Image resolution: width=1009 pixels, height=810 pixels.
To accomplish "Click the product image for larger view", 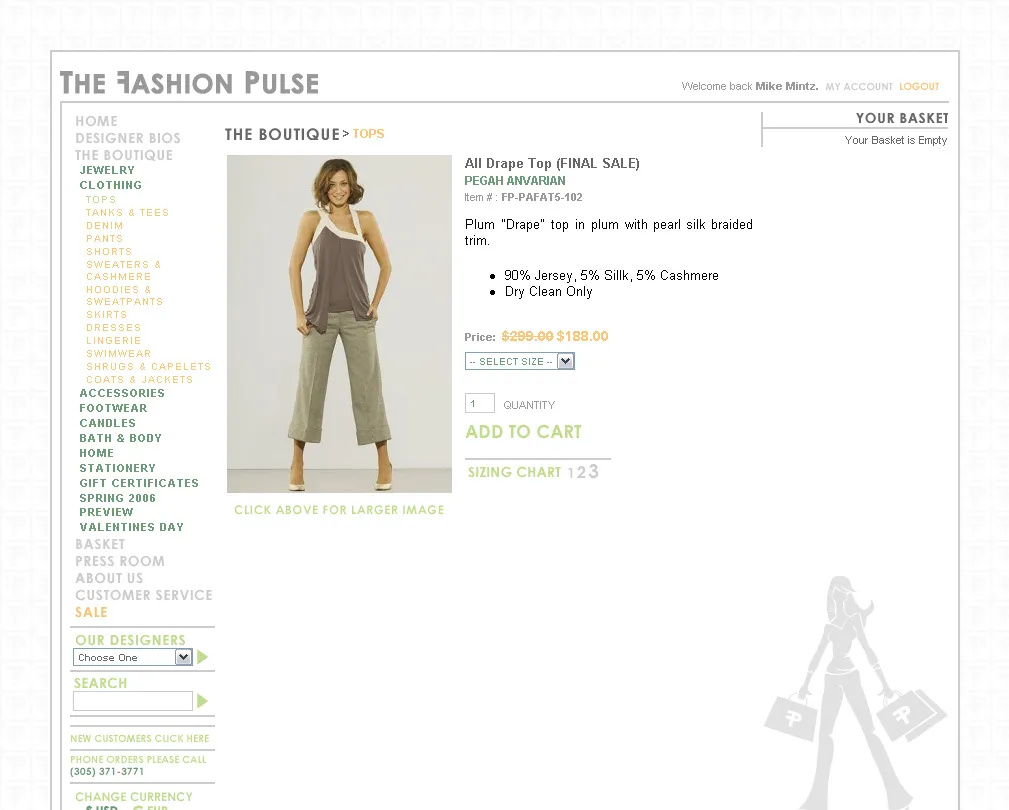I will (339, 324).
